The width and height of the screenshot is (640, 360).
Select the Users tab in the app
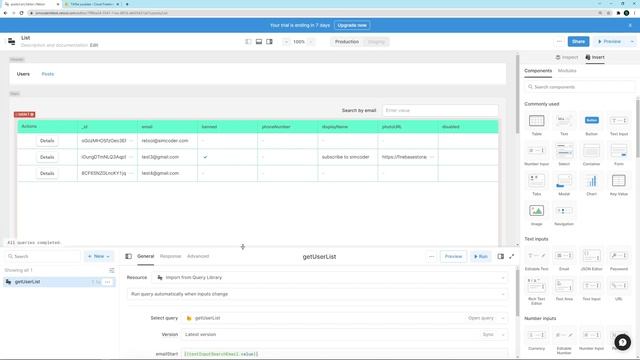coord(23,74)
